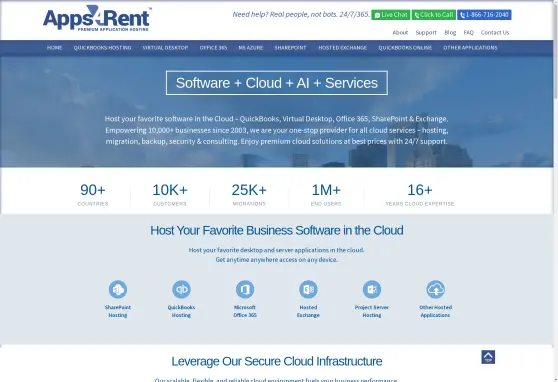Click the Microsoft Office 365 label text

(245, 311)
